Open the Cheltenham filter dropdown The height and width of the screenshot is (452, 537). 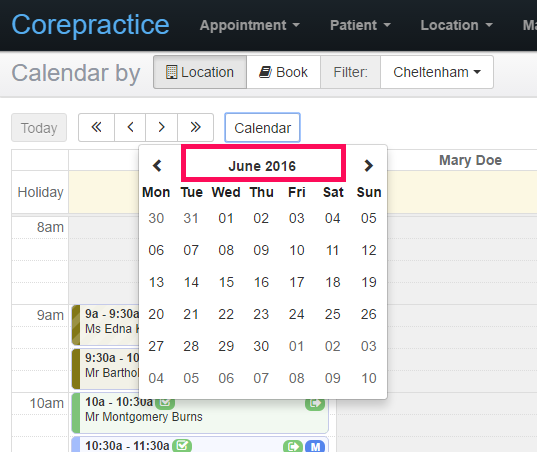click(437, 72)
